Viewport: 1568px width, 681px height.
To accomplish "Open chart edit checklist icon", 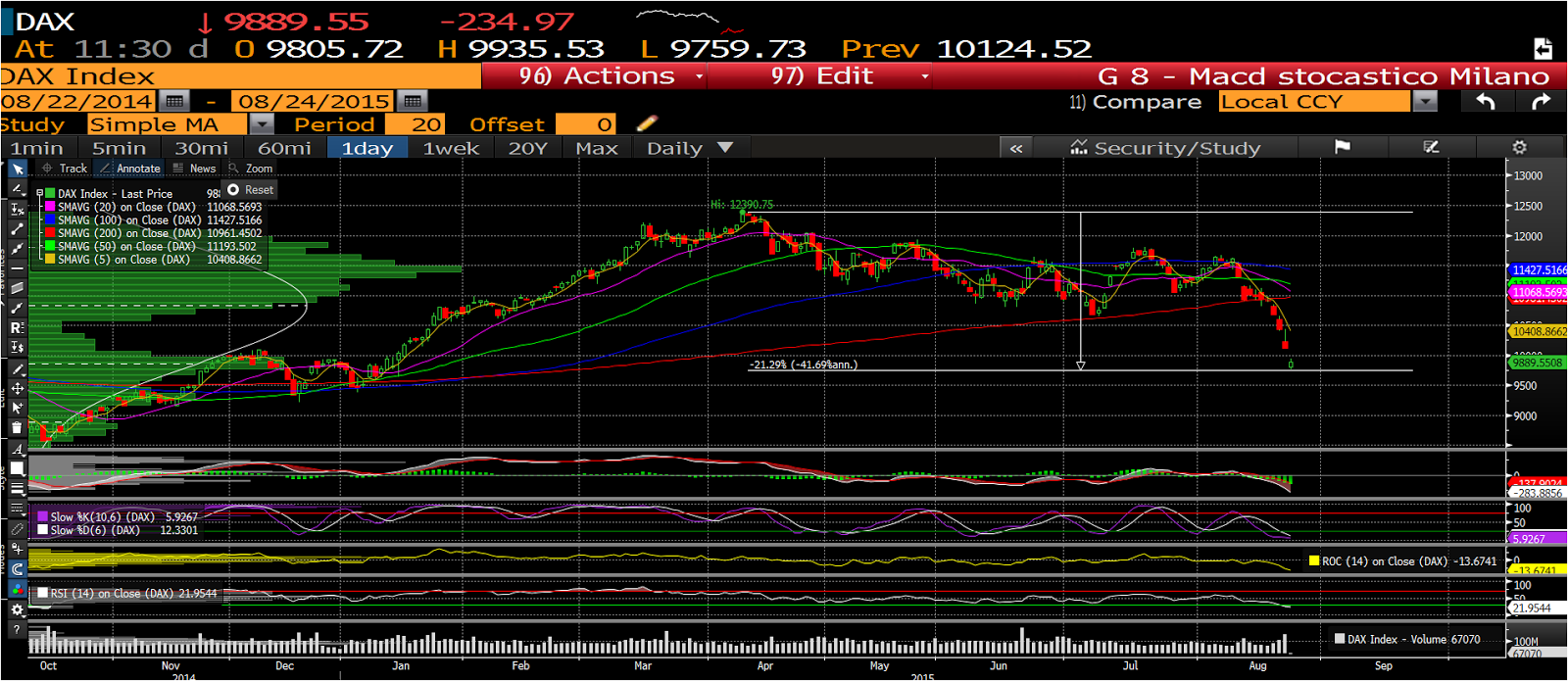I will pos(1431,147).
